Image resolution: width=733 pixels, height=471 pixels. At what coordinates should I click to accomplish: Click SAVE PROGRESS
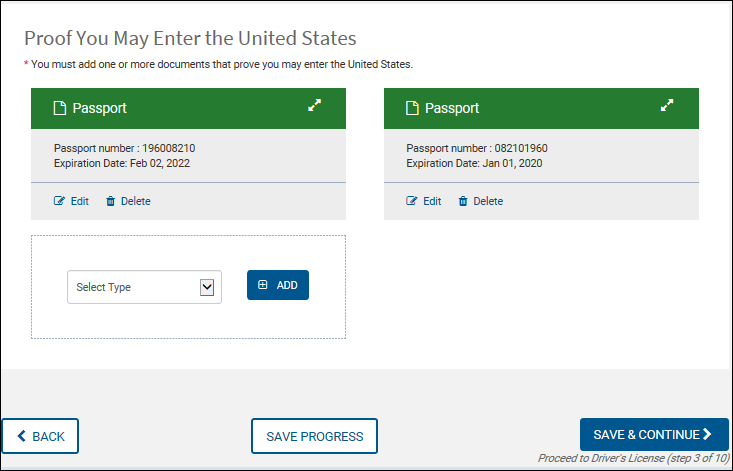click(314, 436)
